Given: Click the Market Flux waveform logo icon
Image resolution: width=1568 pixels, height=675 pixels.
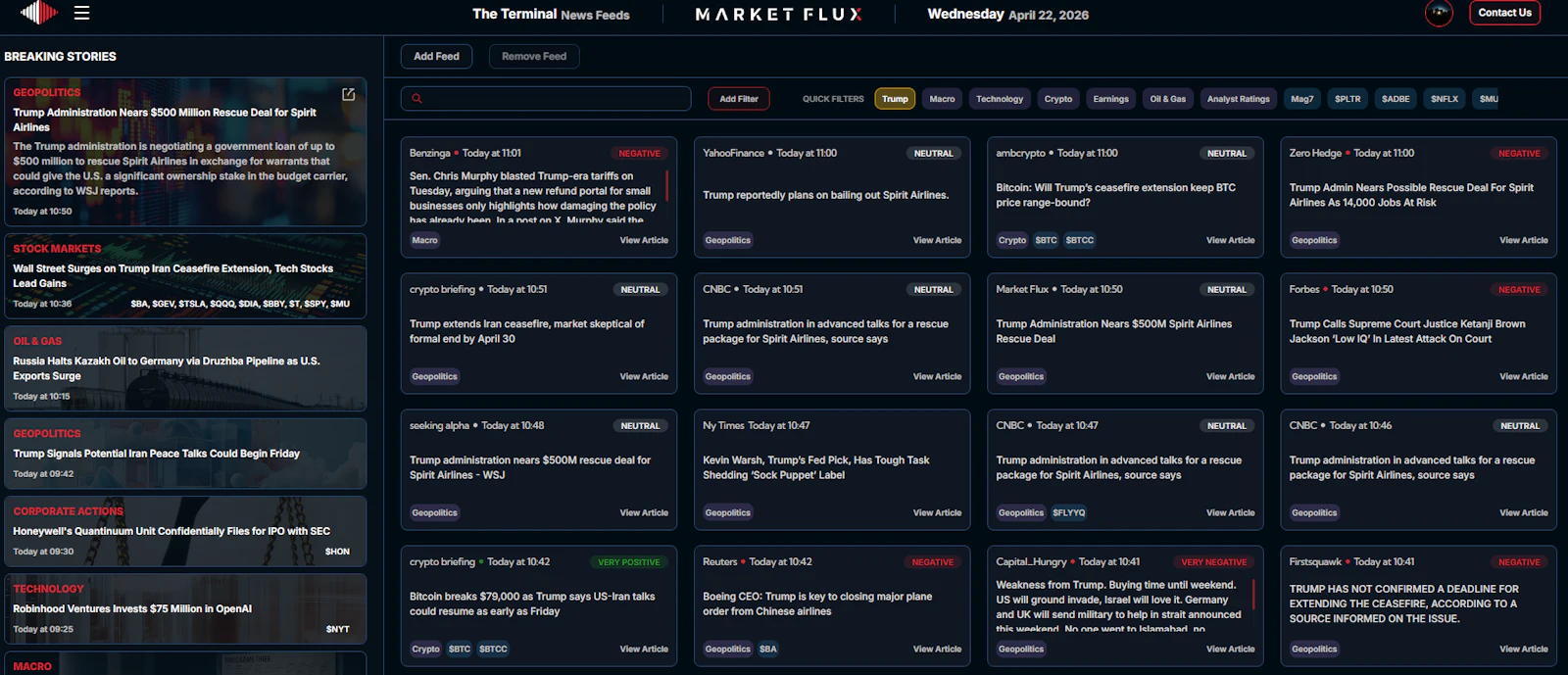Looking at the screenshot, I should (38, 13).
